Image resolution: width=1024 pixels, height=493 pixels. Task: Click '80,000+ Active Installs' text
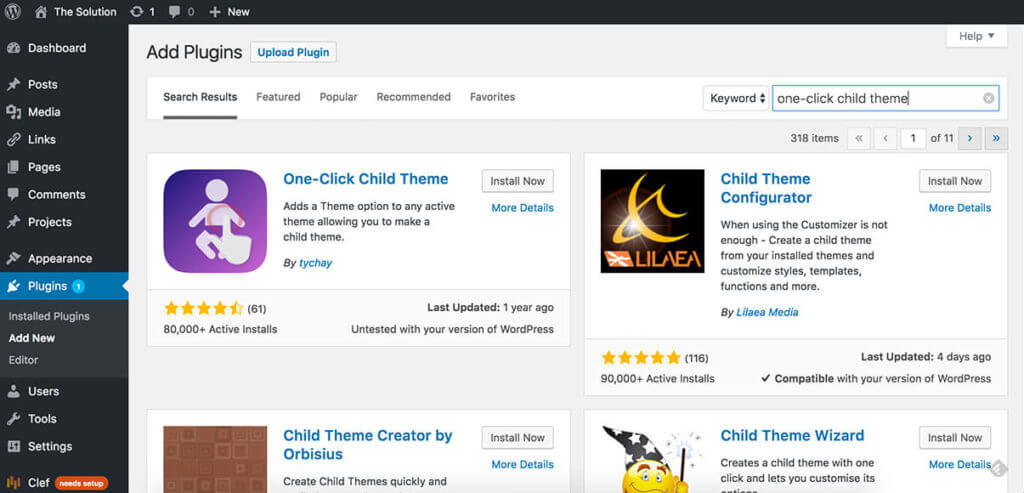(x=220, y=329)
